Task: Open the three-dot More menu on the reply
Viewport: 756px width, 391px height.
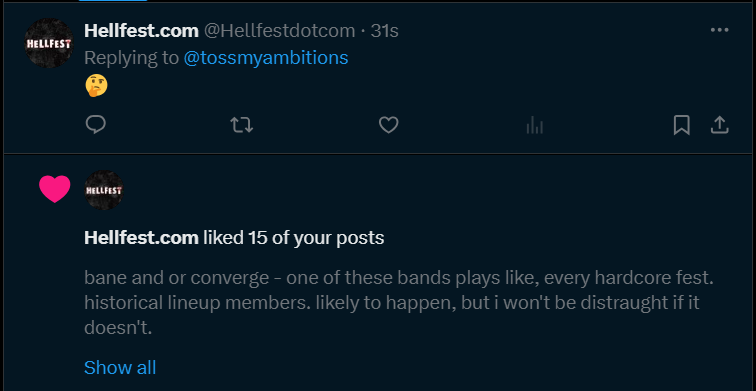Action: coord(719,30)
